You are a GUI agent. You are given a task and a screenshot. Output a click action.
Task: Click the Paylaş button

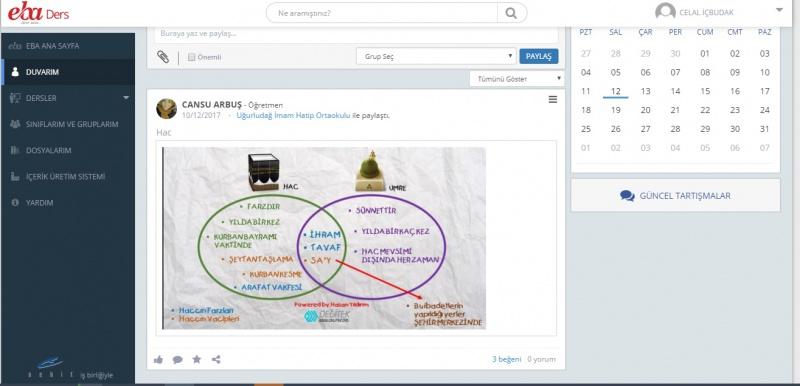coord(539,56)
